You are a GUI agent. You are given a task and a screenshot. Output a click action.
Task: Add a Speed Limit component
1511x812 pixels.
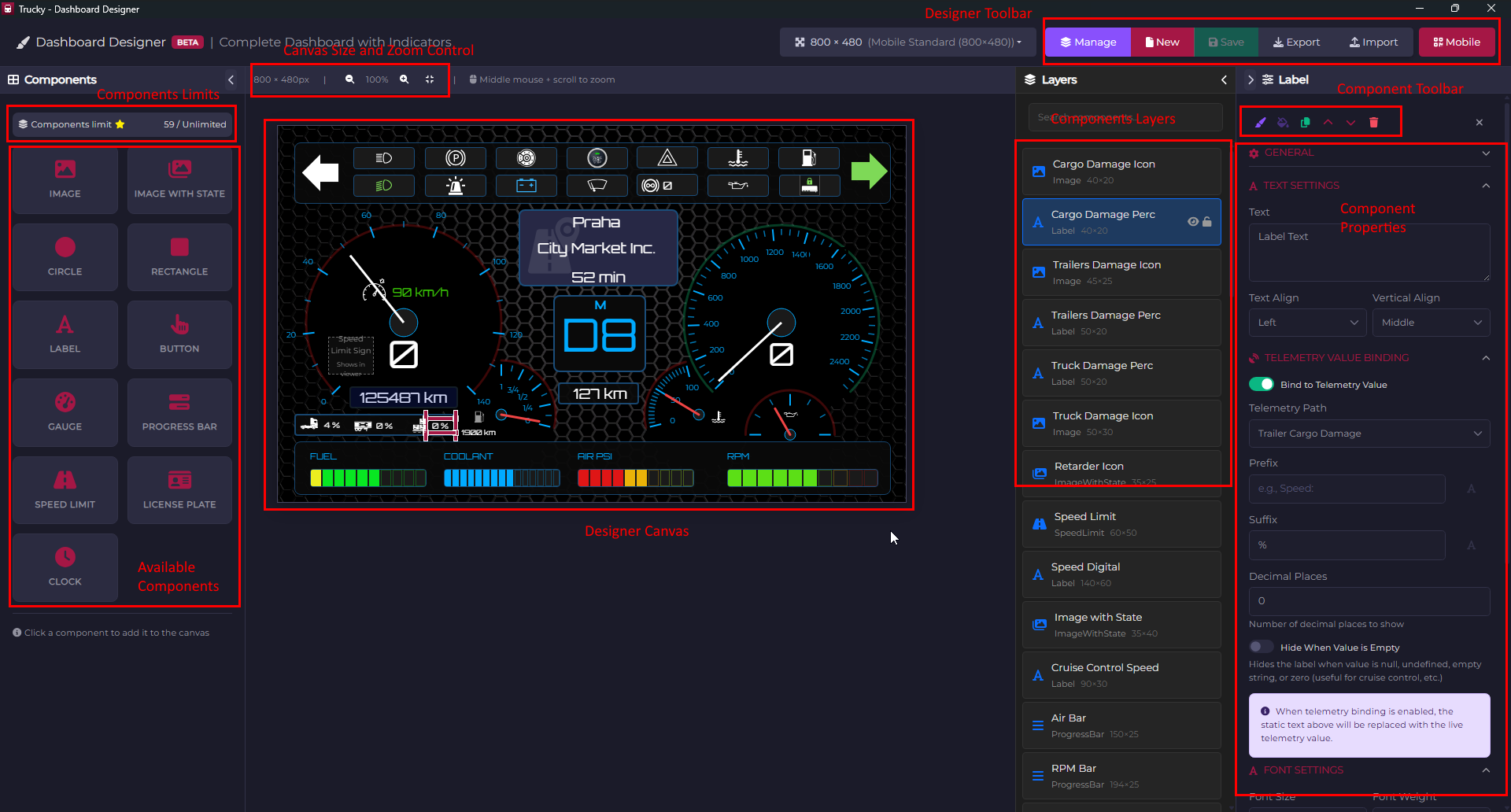[x=65, y=489]
